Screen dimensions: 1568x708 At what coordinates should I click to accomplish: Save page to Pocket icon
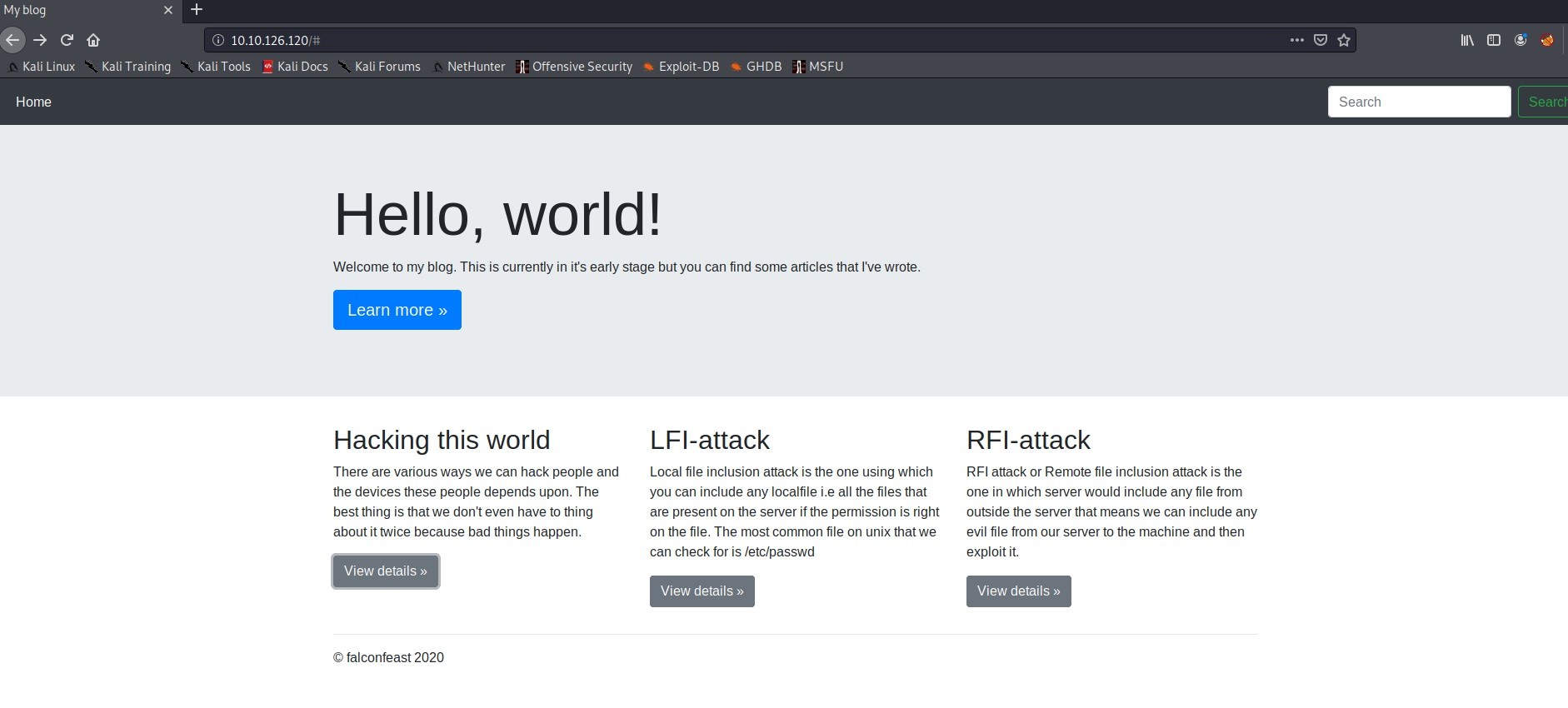tap(1320, 40)
